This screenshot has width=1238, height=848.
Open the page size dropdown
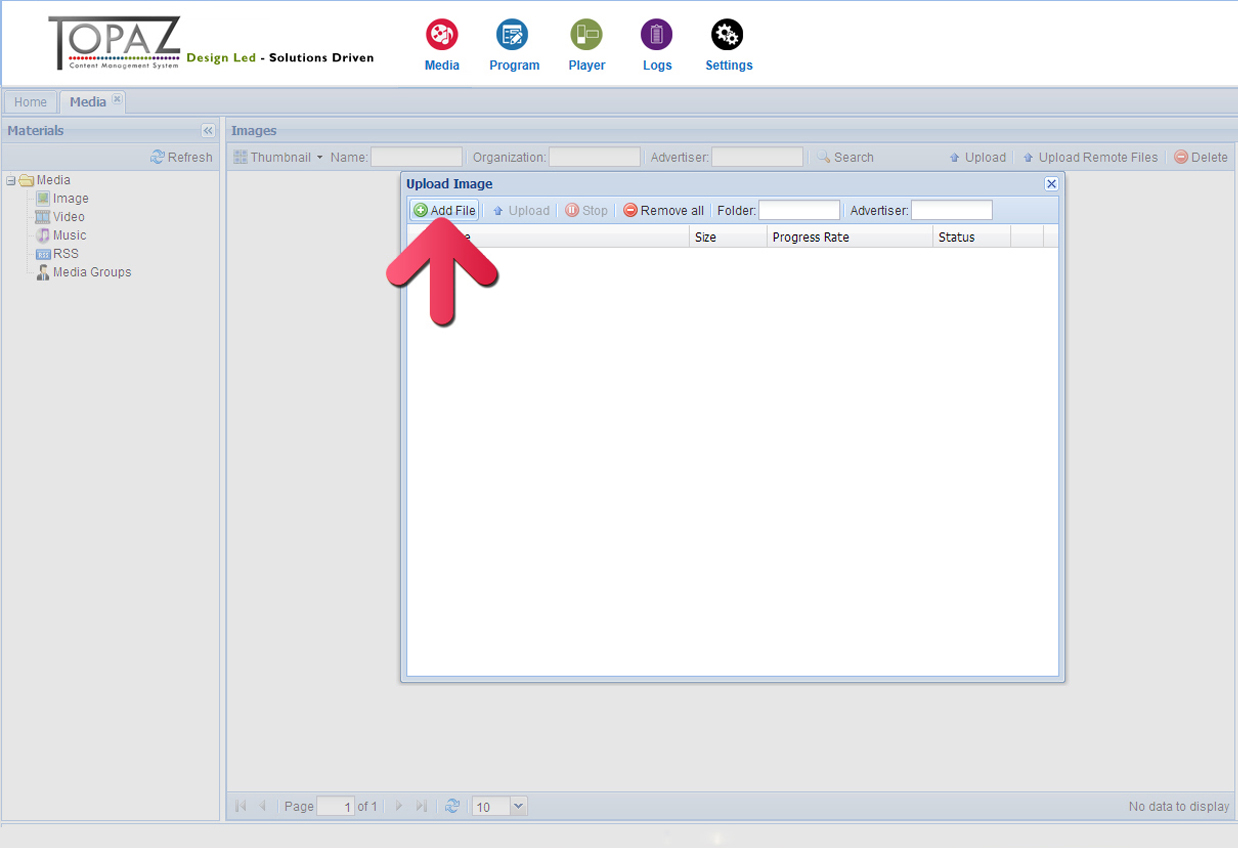518,806
